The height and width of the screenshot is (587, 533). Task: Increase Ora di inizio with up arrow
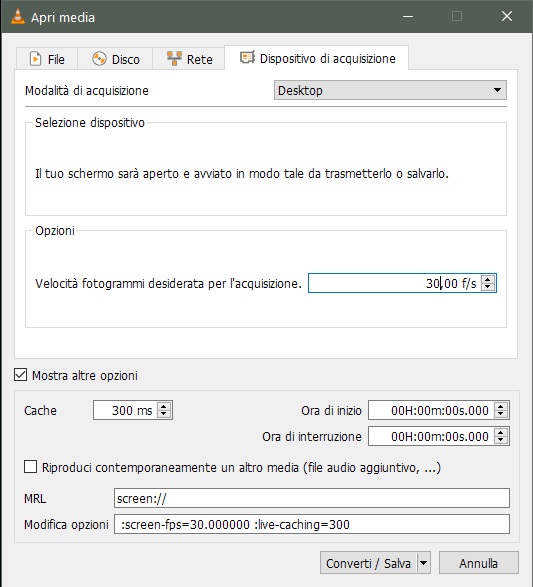[x=501, y=406]
